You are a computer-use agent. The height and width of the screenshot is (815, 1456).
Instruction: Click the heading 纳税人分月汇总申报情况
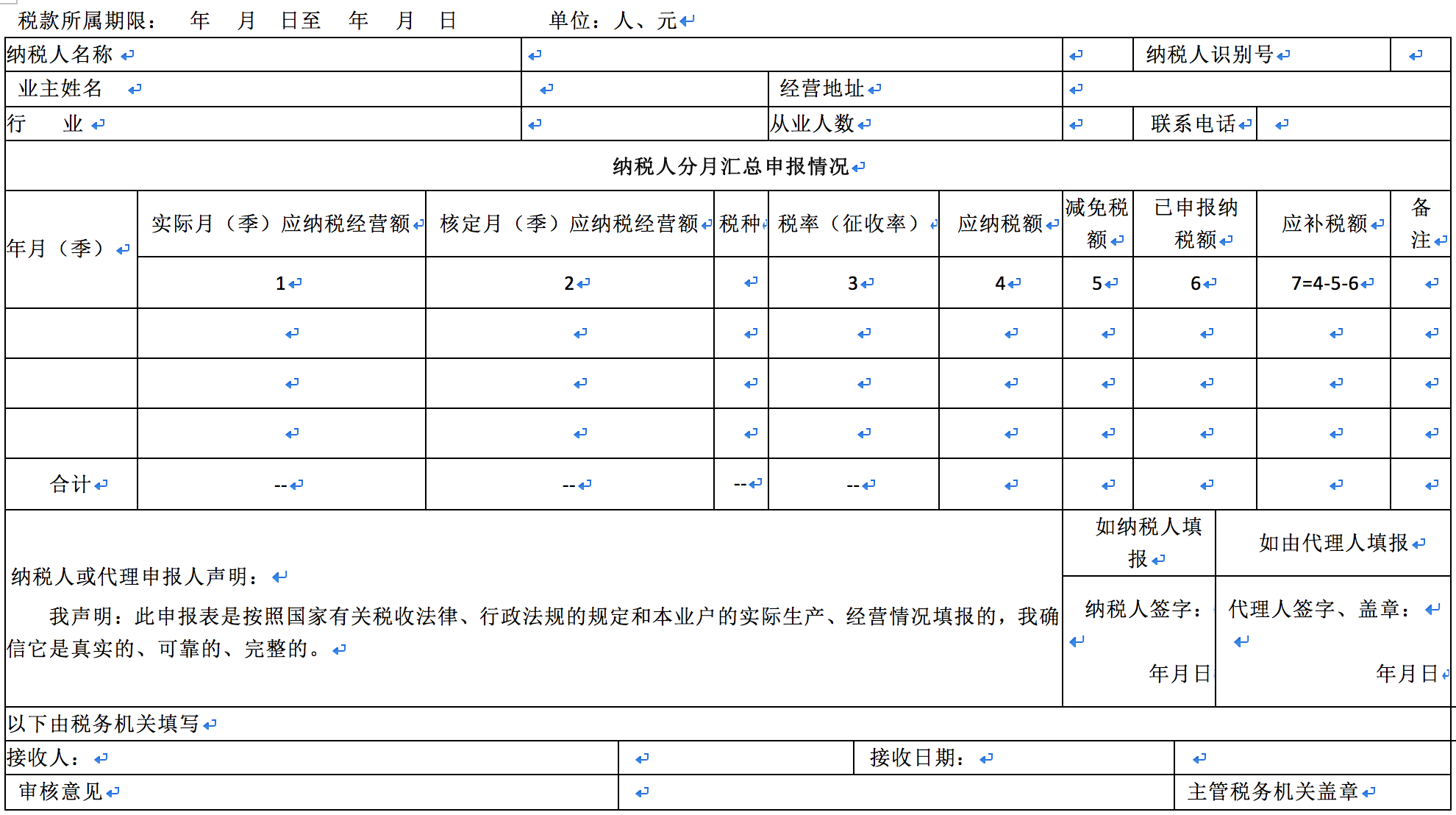click(x=731, y=166)
